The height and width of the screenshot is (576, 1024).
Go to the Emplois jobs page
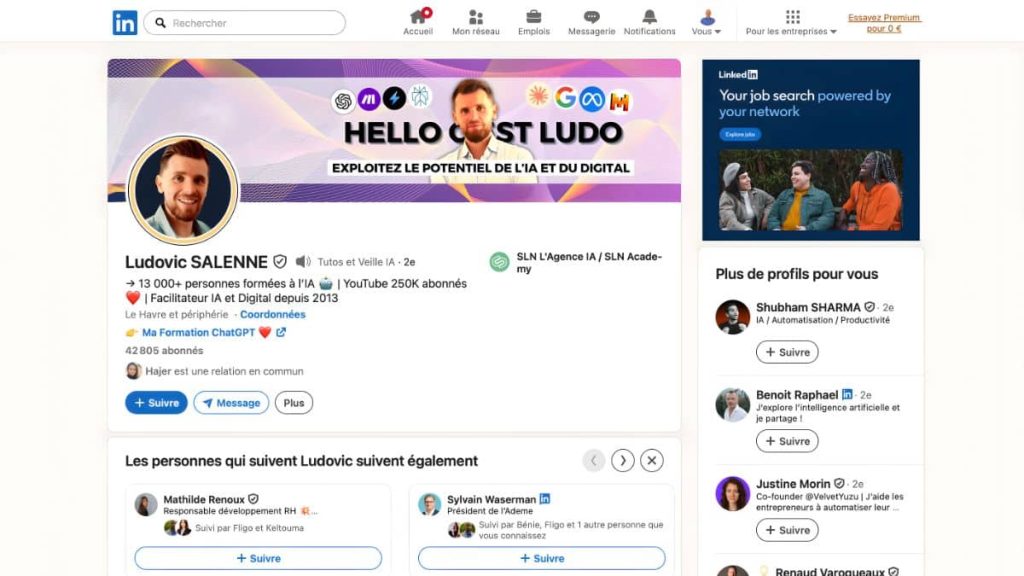(534, 22)
